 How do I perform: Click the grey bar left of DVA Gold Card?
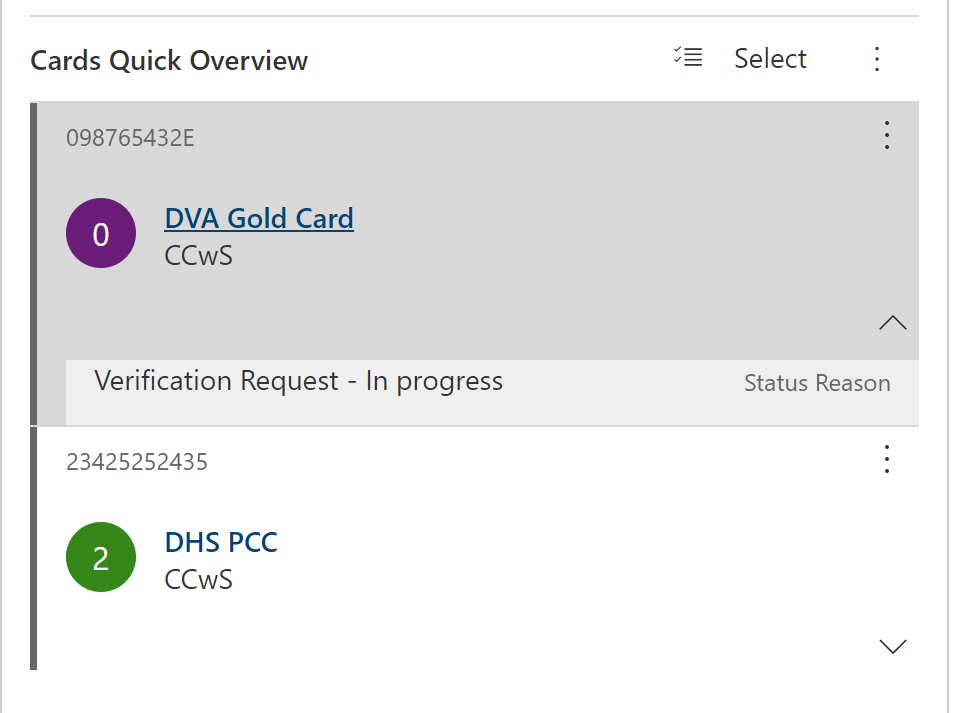coord(34,263)
